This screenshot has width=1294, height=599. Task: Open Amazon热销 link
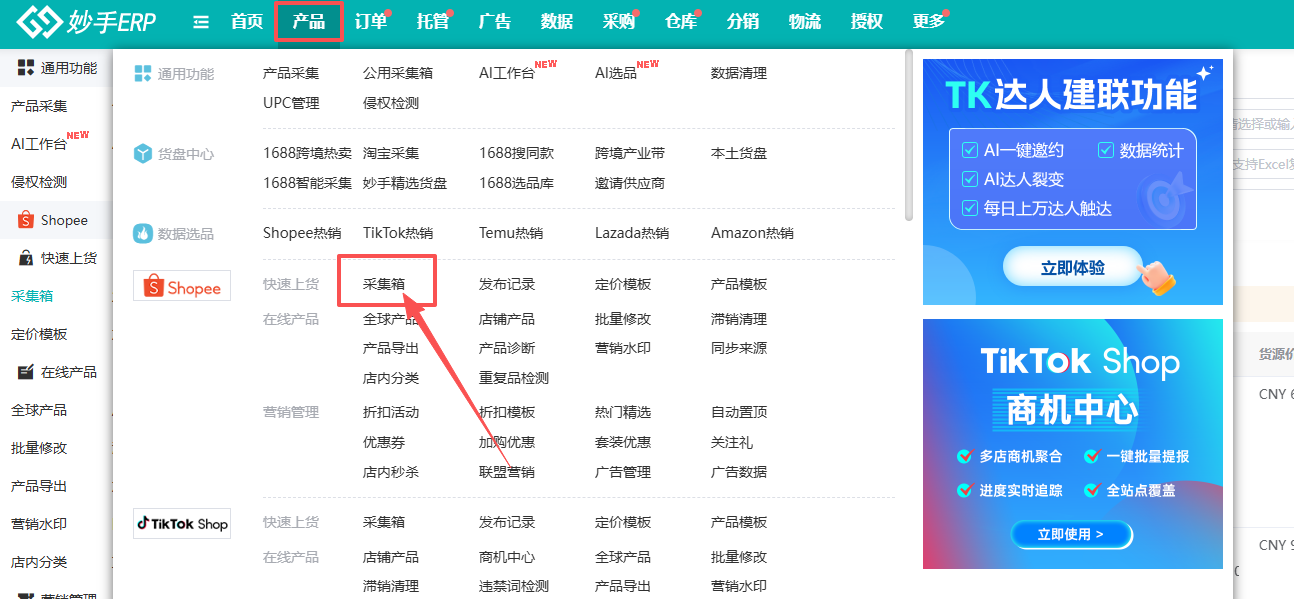752,233
